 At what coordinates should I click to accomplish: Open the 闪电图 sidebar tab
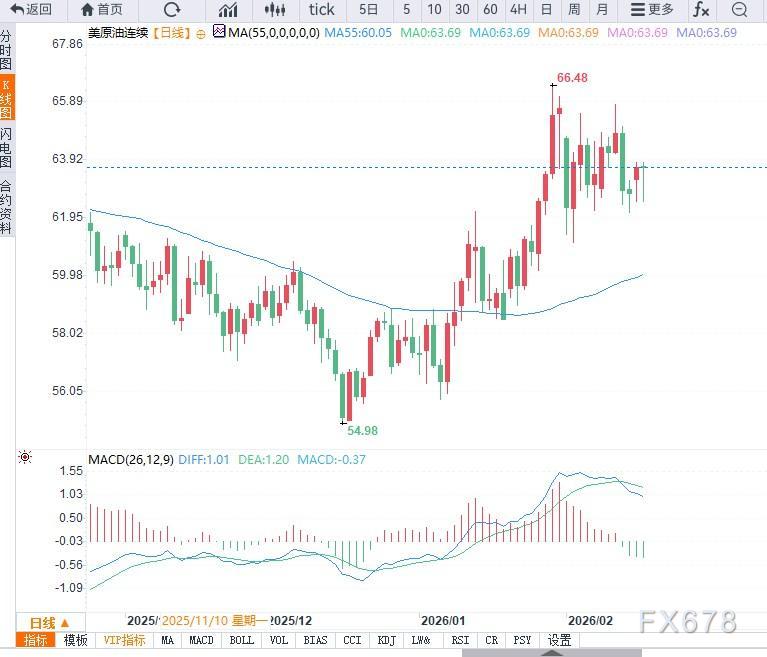coord(7,147)
